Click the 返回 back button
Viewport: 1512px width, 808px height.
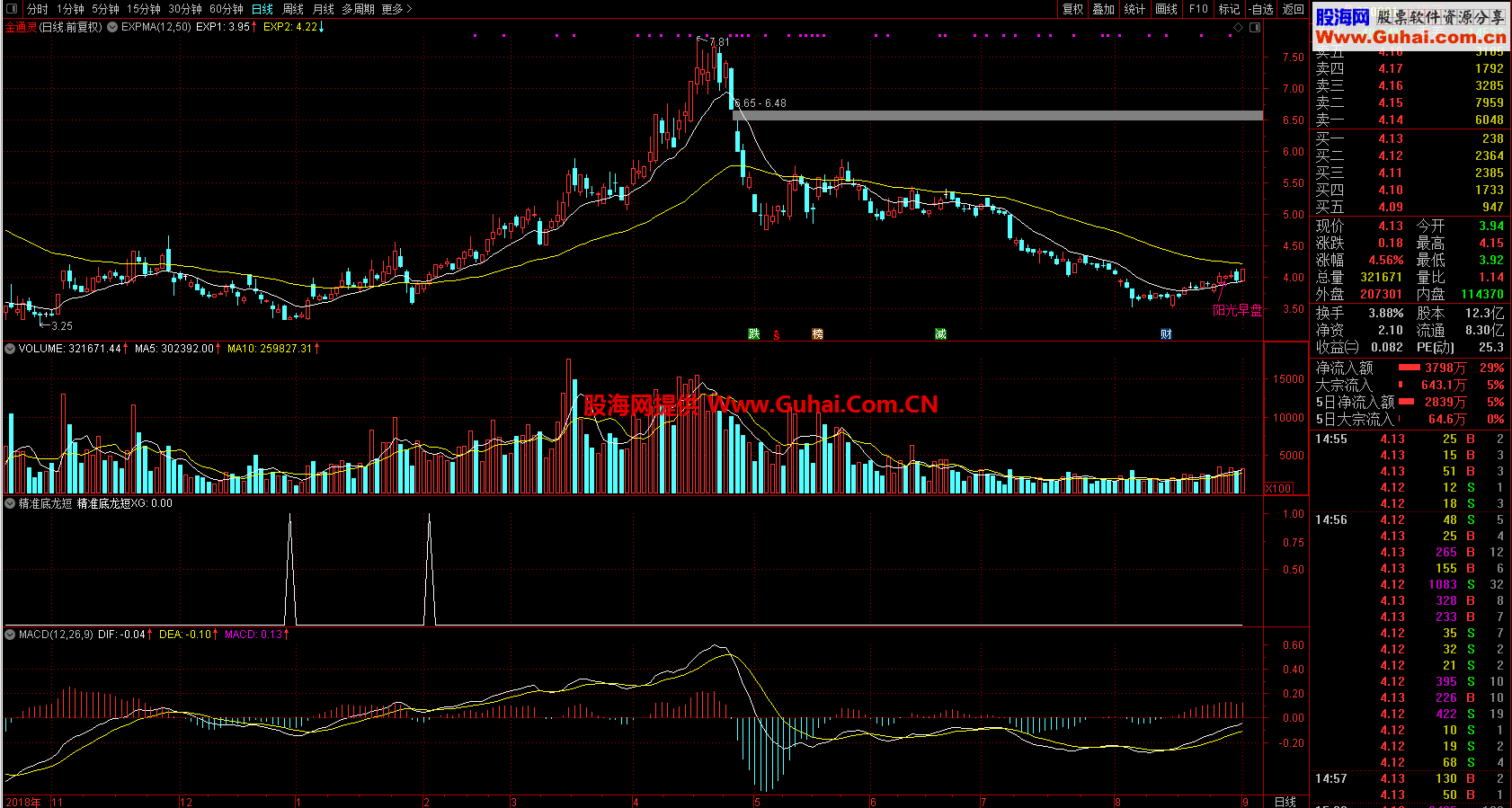point(1293,9)
